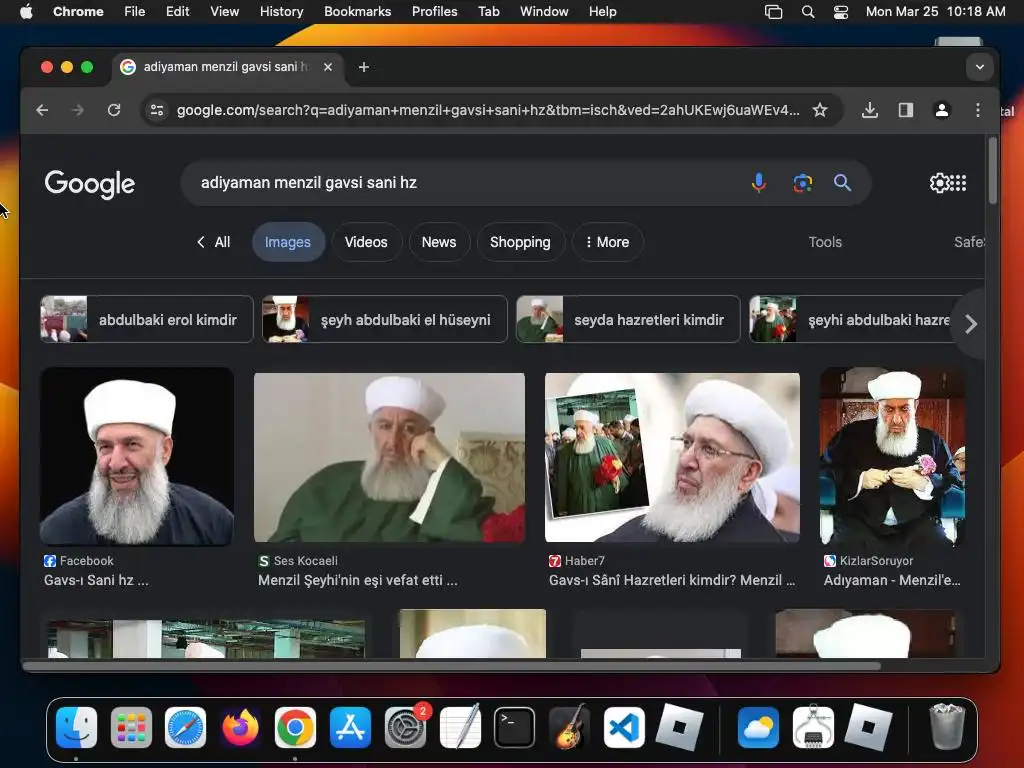Click the forward navigation arrow
Screen dimensions: 1024x768
tap(78, 110)
